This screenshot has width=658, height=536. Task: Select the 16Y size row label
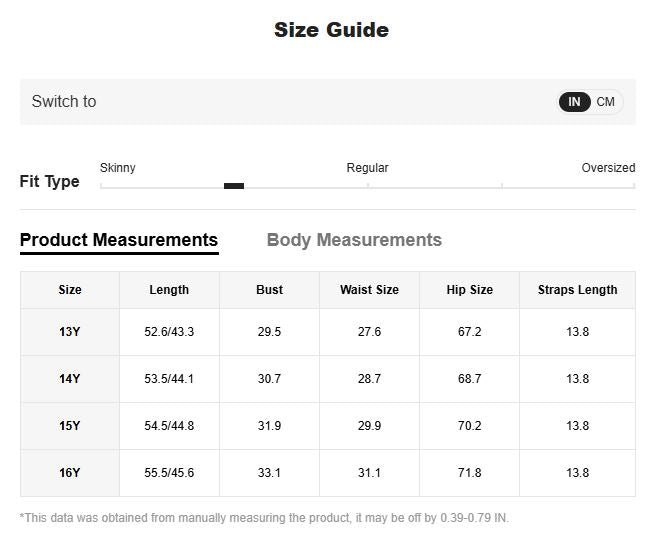[x=69, y=473]
